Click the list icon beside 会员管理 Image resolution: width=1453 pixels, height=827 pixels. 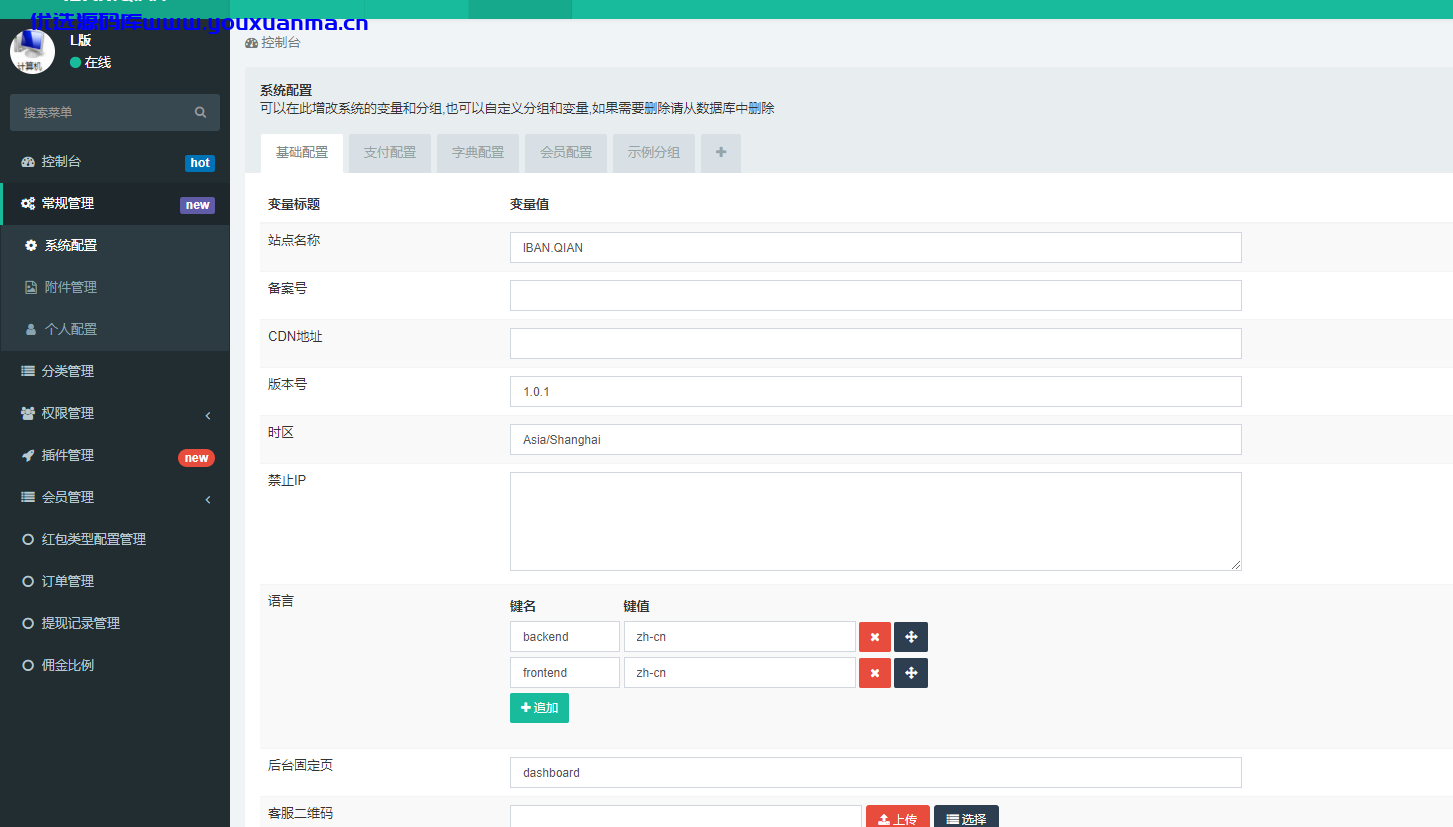(28, 497)
